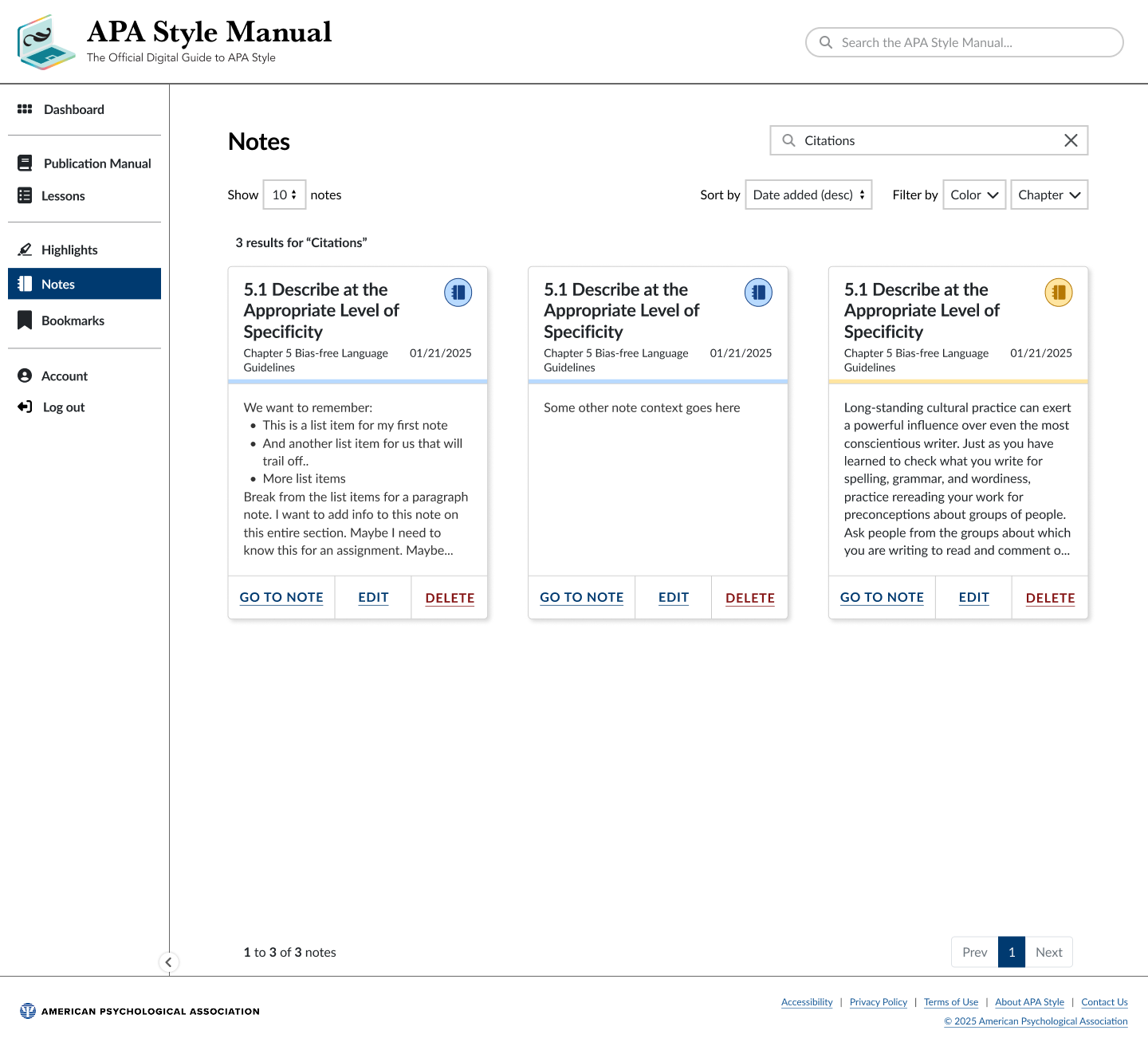This screenshot has height=1046, width=1148.
Task: Go to note on the 'Long-standing cultural practice' card
Action: [882, 597]
